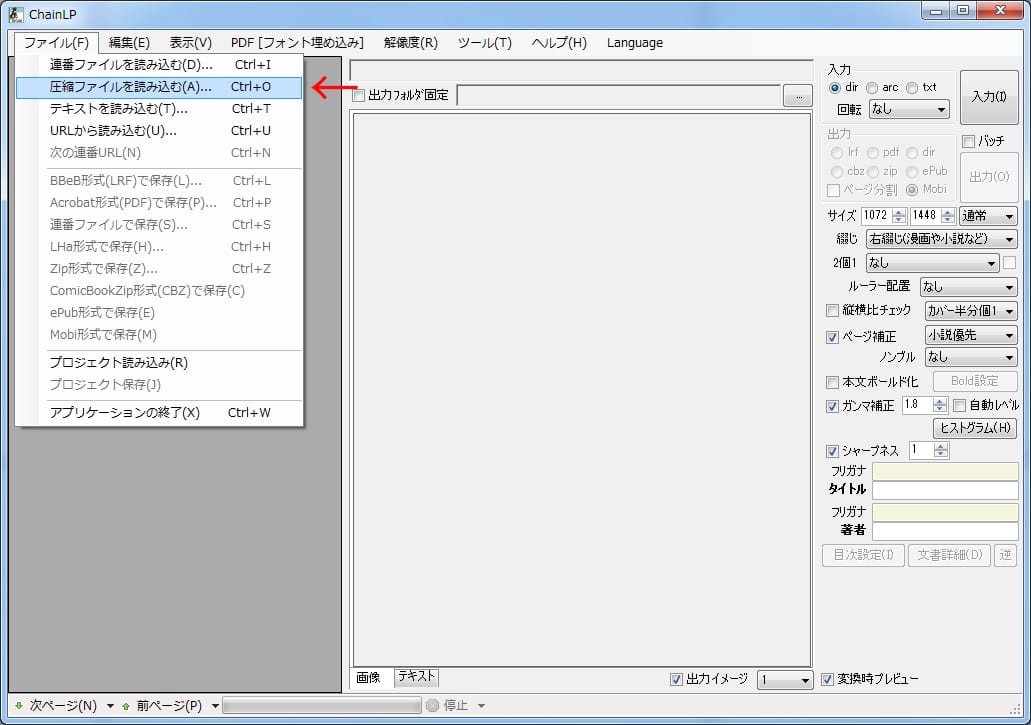The width and height of the screenshot is (1031, 725).
Task: Select 圧縮ファイルを読み込む from the file menu
Action: [130, 89]
